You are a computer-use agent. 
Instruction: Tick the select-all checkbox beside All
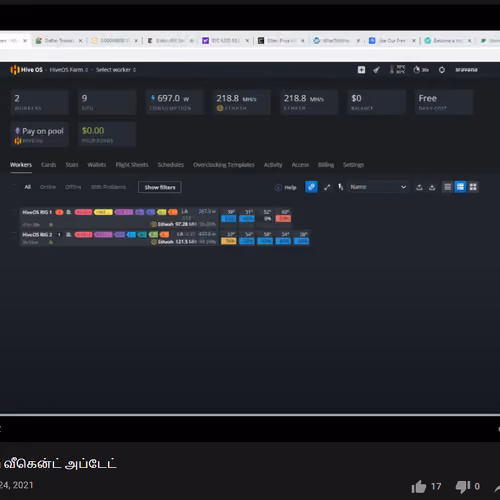(14, 186)
